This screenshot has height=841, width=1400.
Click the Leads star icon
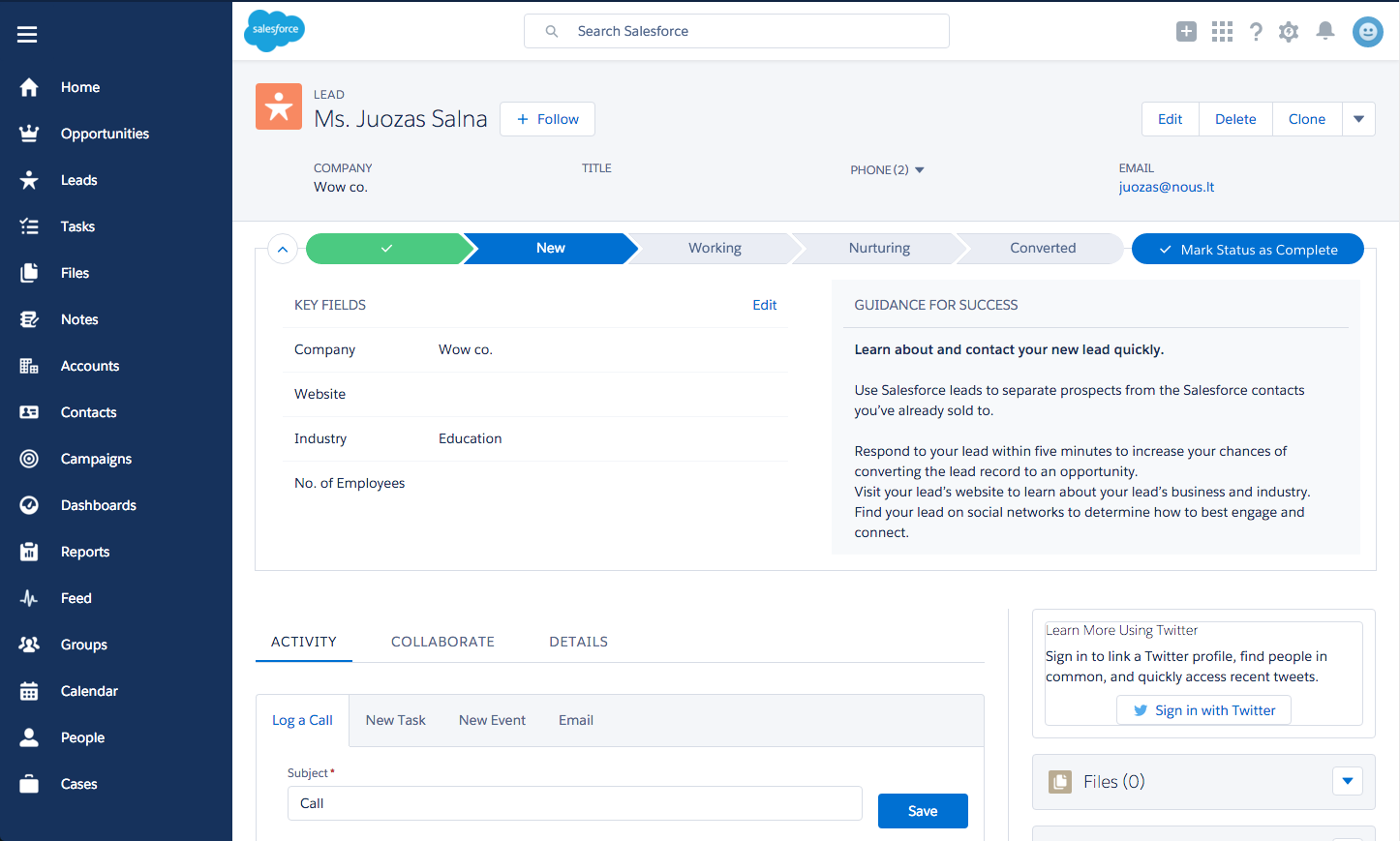pos(29,180)
